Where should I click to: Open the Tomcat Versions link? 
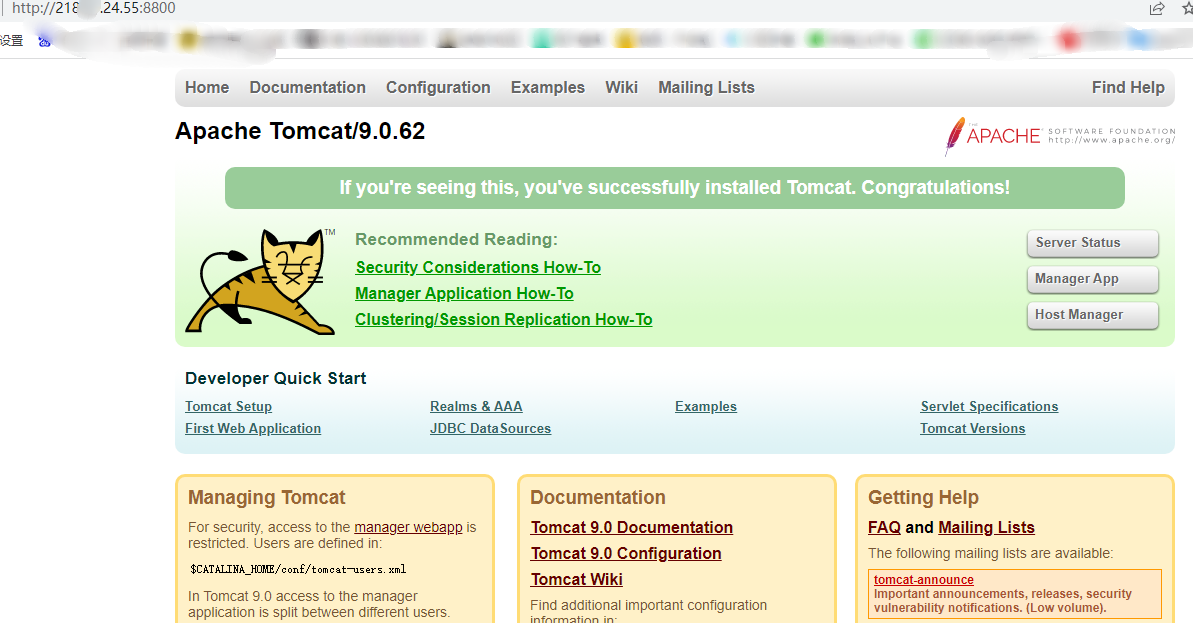[972, 428]
